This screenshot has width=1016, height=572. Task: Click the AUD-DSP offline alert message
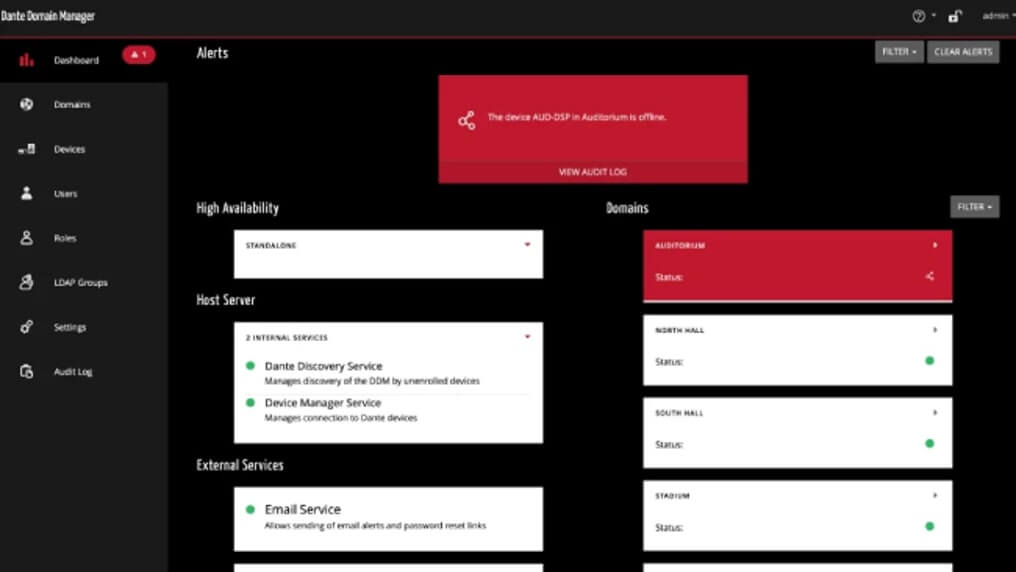pyautogui.click(x=577, y=117)
